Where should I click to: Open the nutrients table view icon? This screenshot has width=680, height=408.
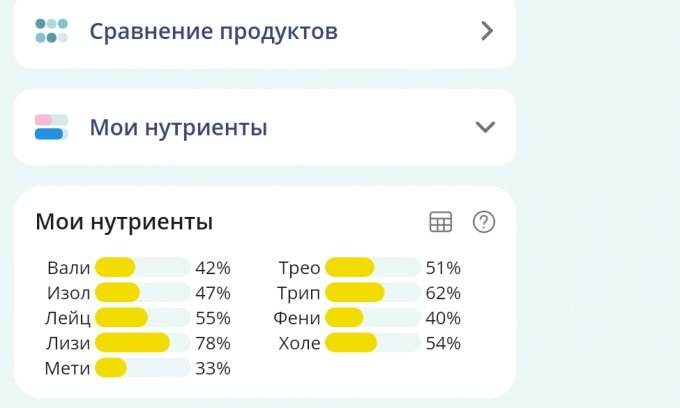tap(441, 222)
